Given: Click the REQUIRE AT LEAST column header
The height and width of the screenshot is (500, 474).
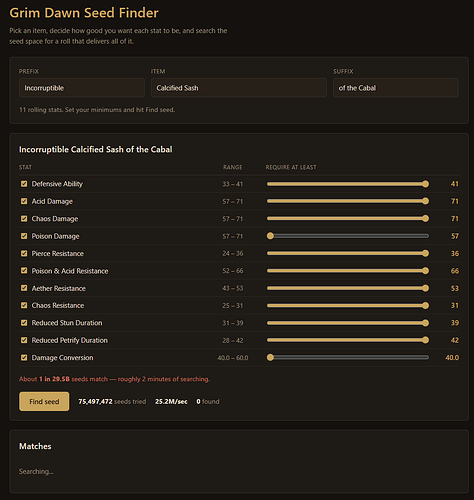Looking at the screenshot, I should point(291,167).
